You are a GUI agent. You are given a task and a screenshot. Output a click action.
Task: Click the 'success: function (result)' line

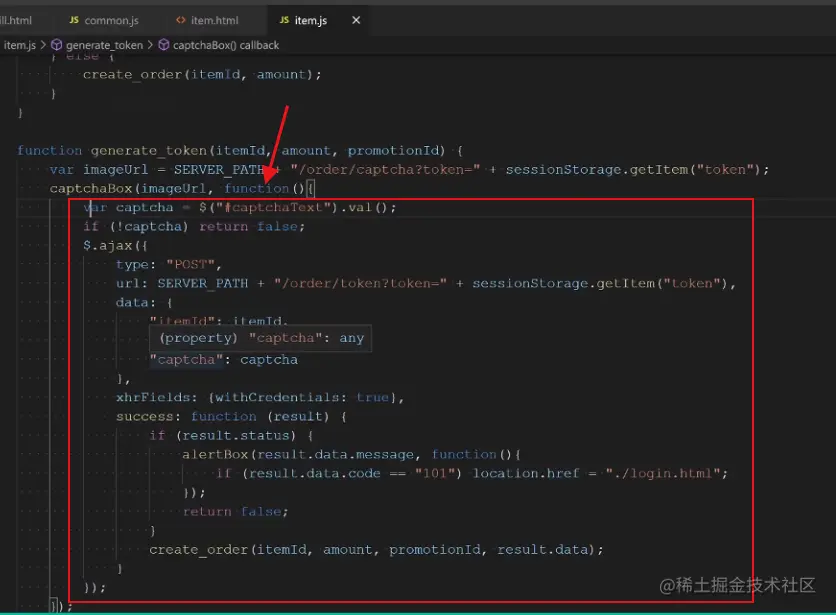231,417
